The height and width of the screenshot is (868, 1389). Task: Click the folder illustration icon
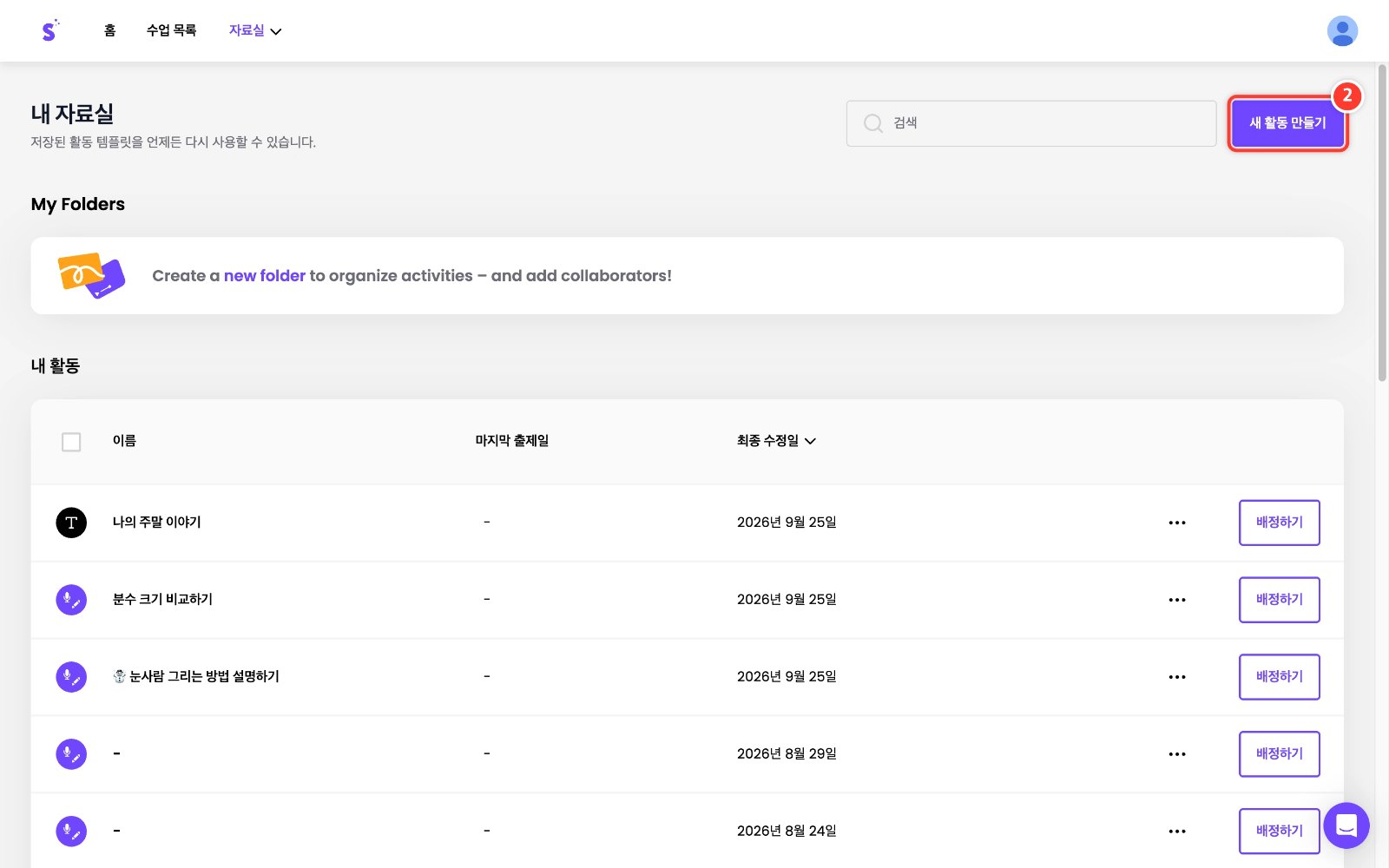tap(91, 275)
